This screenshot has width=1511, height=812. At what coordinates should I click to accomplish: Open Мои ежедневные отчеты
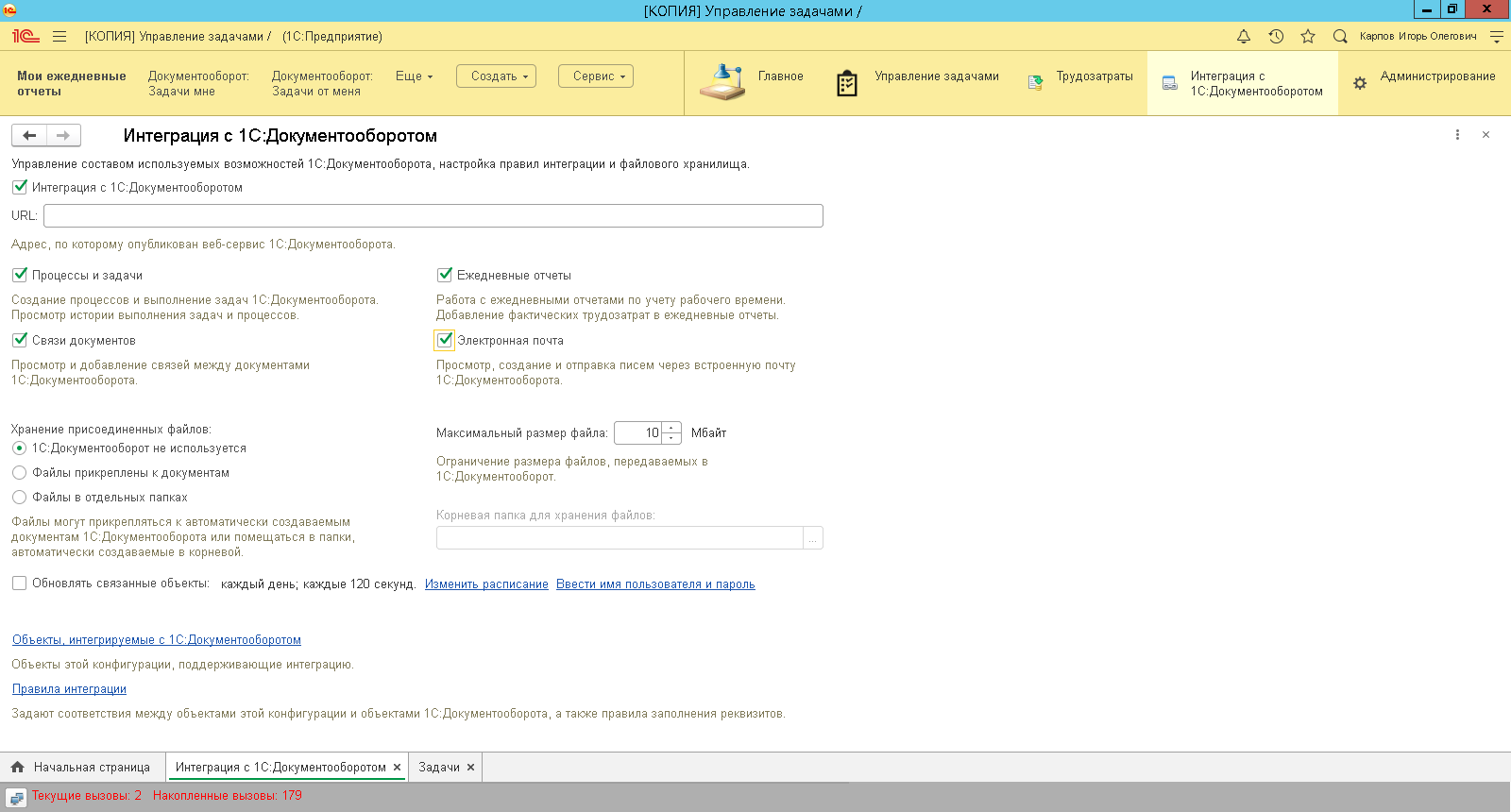(71, 83)
